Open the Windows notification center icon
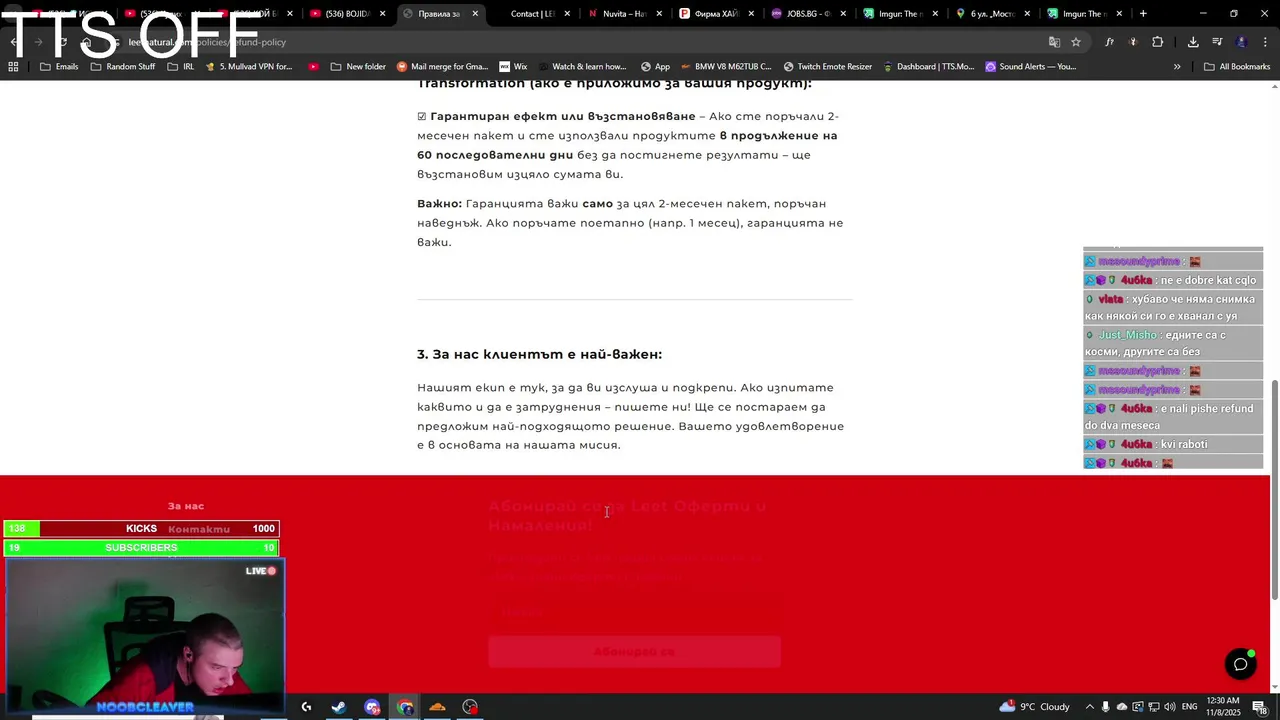 tap(1259, 707)
